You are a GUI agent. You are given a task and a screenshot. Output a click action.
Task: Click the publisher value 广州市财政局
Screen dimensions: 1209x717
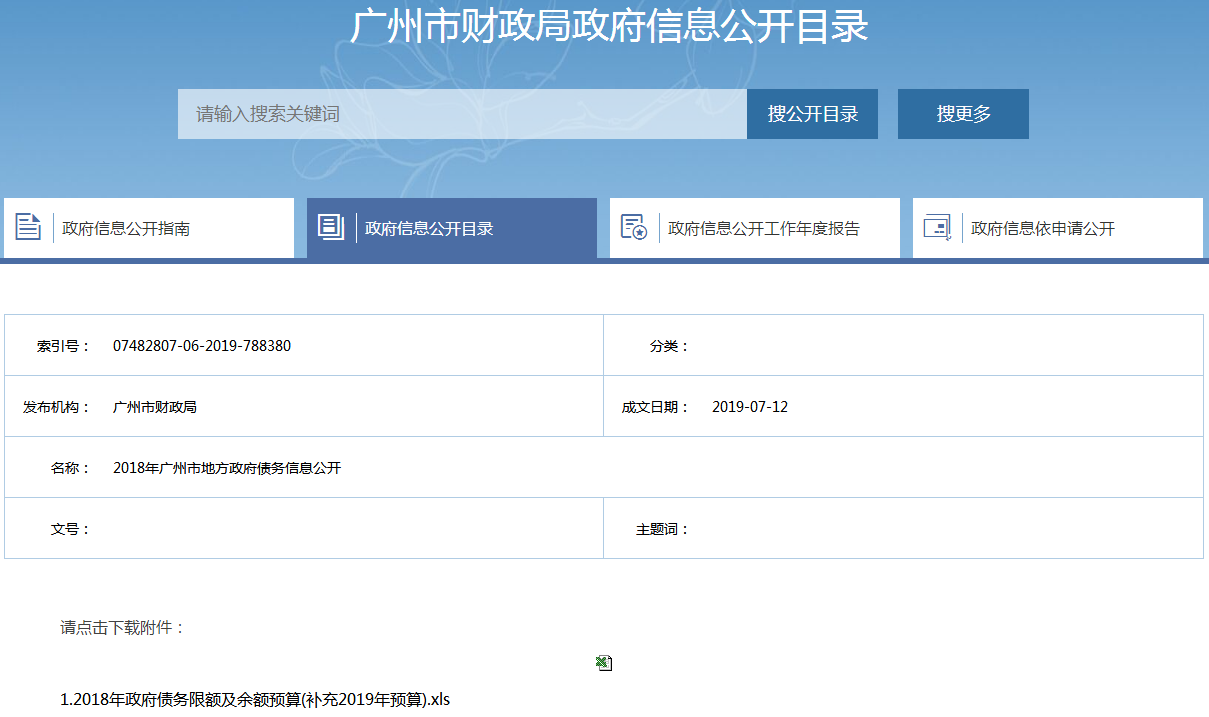pyautogui.click(x=155, y=407)
